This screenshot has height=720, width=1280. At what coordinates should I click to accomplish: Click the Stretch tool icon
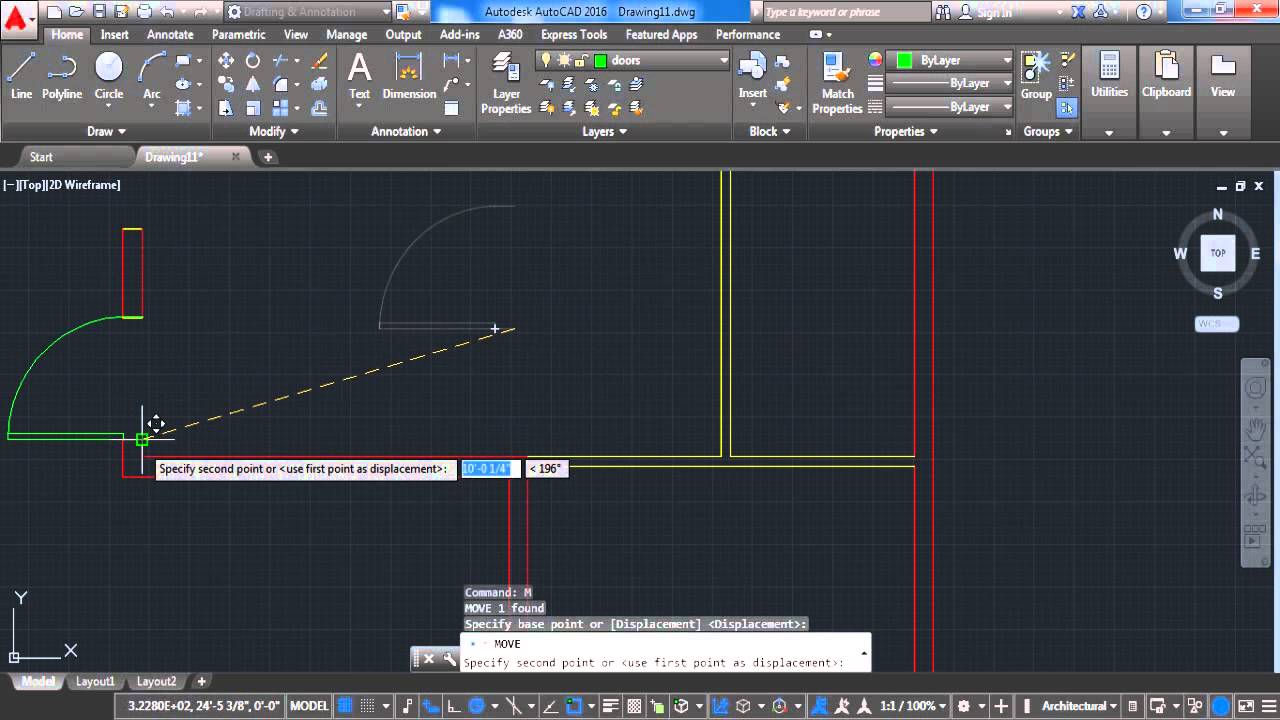point(226,108)
